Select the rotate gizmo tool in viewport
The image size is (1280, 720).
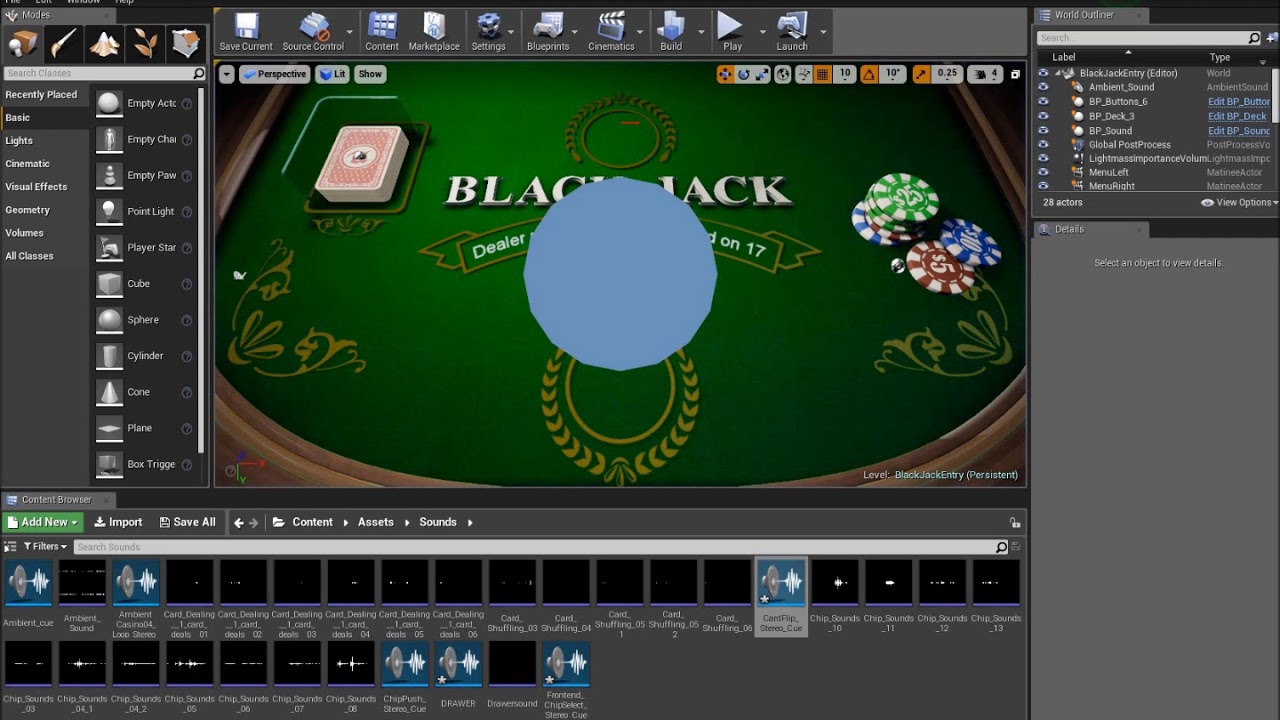[x=744, y=74]
